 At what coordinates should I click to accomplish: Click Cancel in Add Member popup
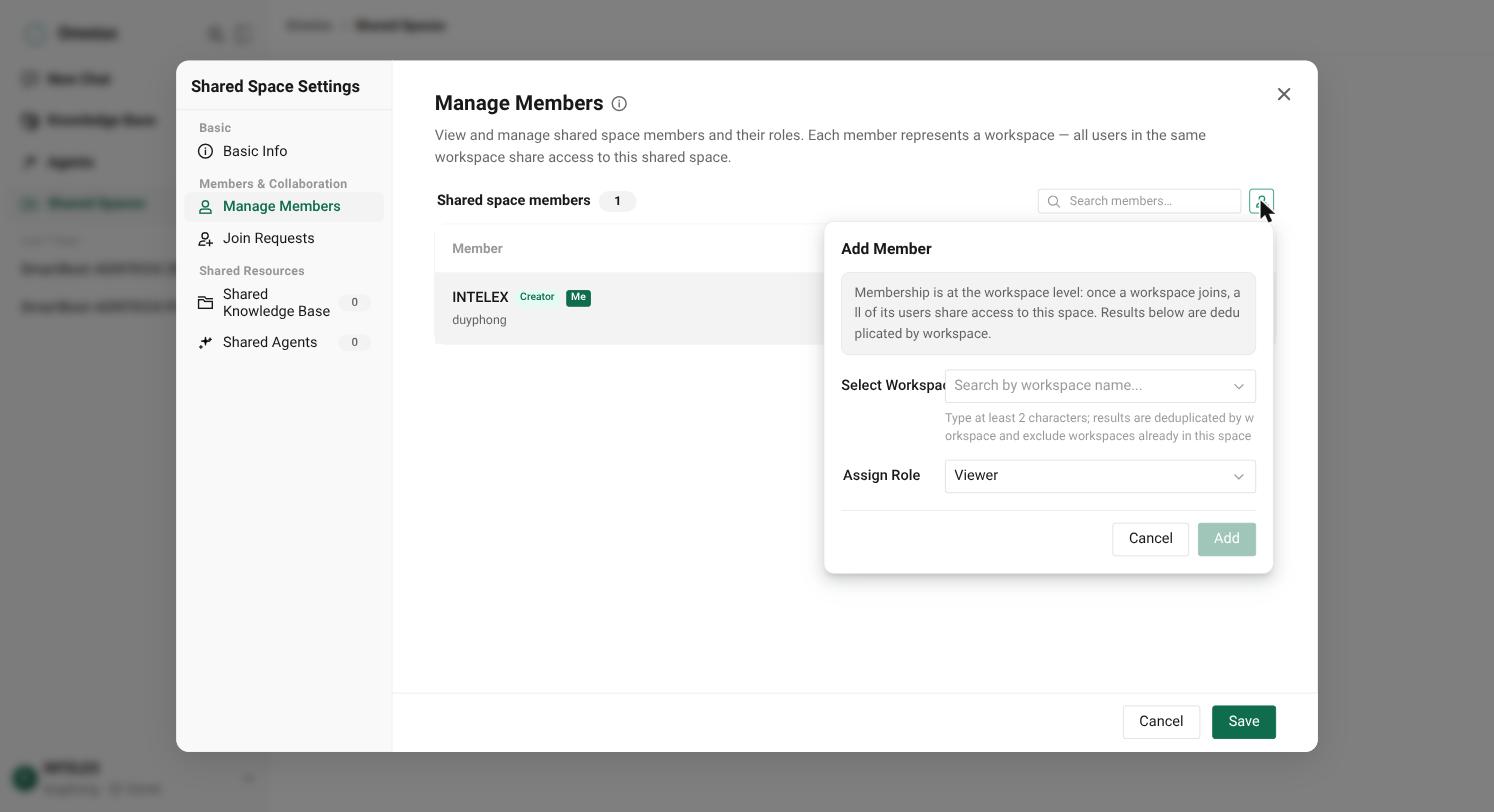point(1150,539)
